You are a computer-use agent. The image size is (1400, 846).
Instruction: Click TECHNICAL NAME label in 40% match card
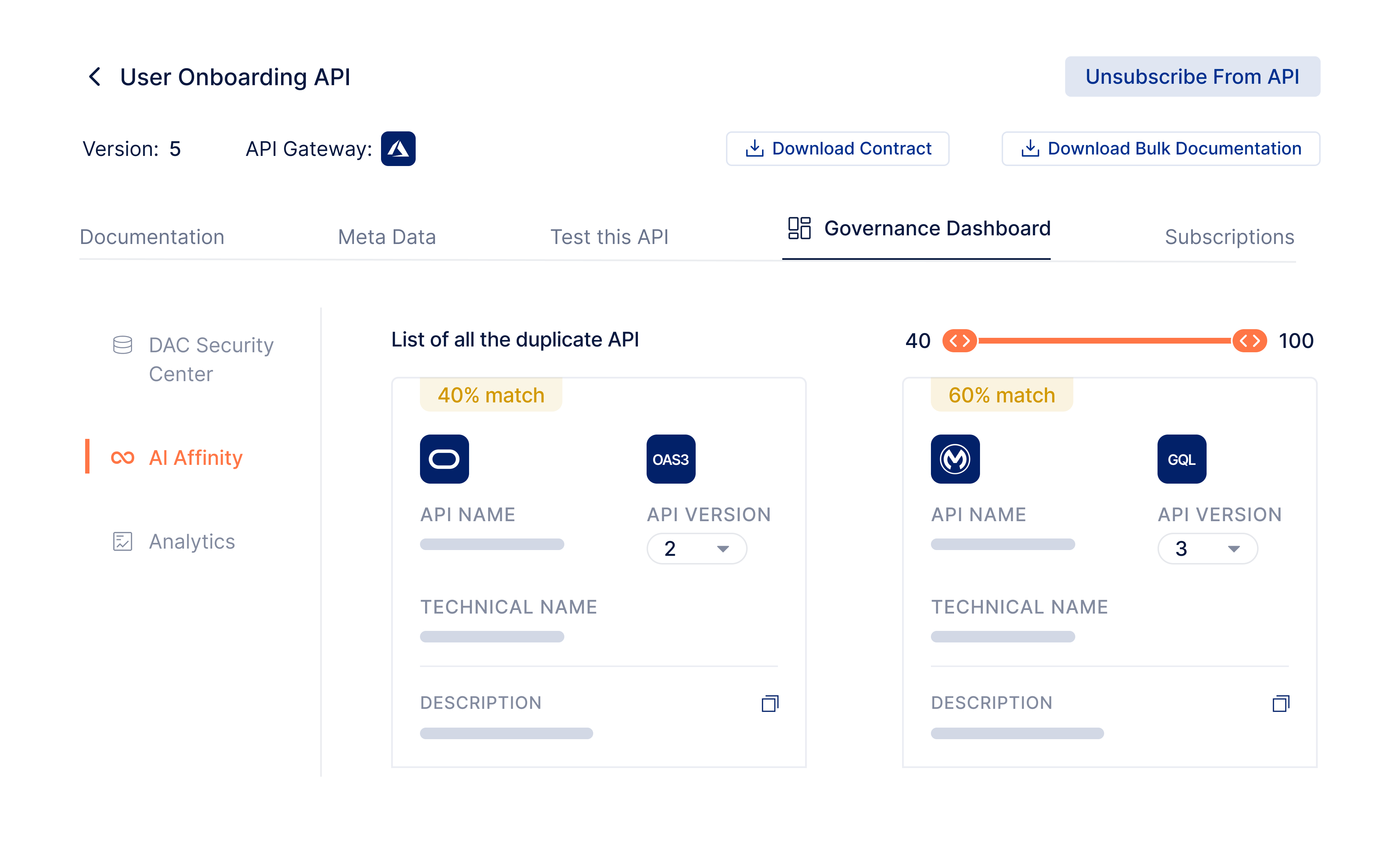(508, 607)
